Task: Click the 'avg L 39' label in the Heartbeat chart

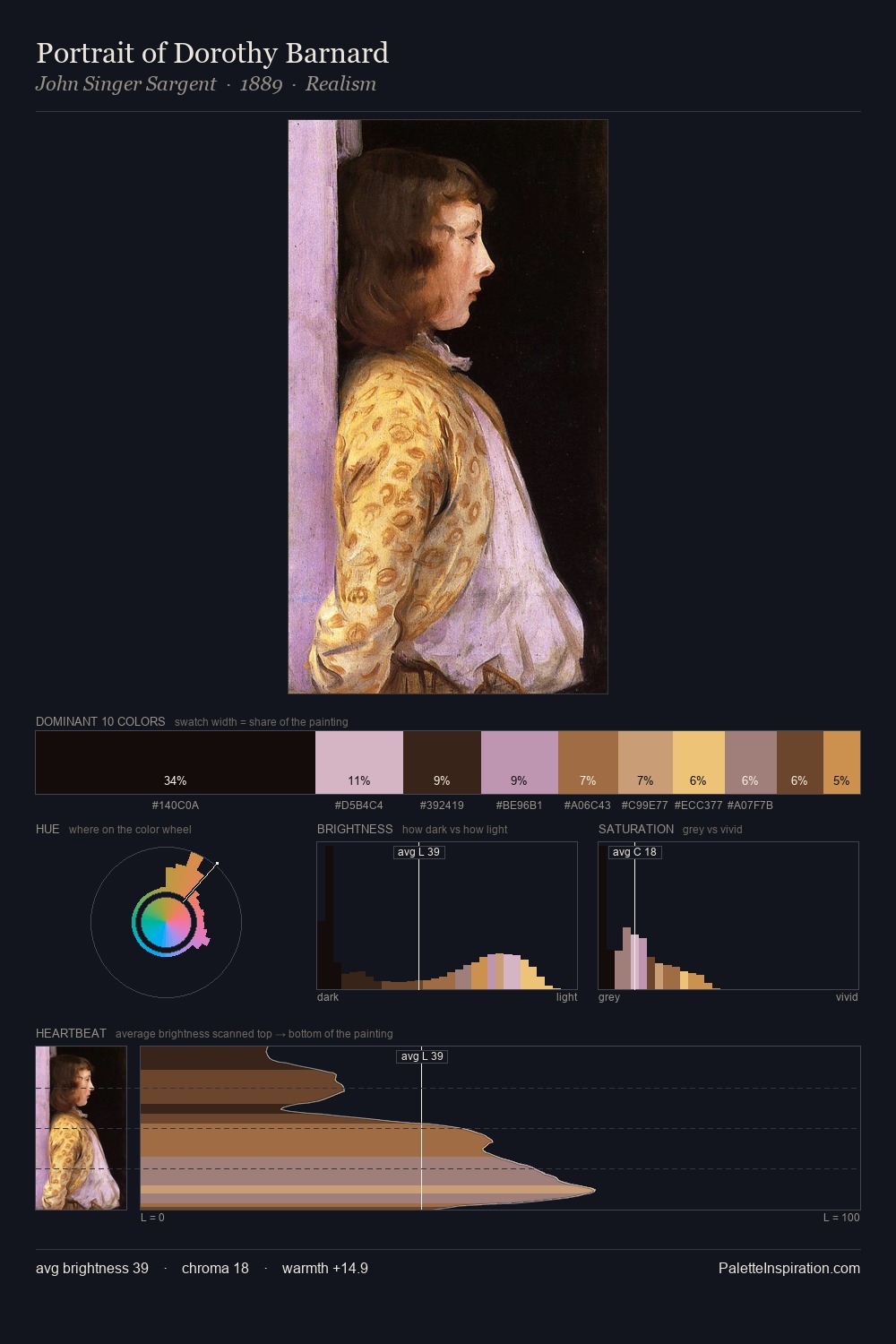Action: [422, 1056]
